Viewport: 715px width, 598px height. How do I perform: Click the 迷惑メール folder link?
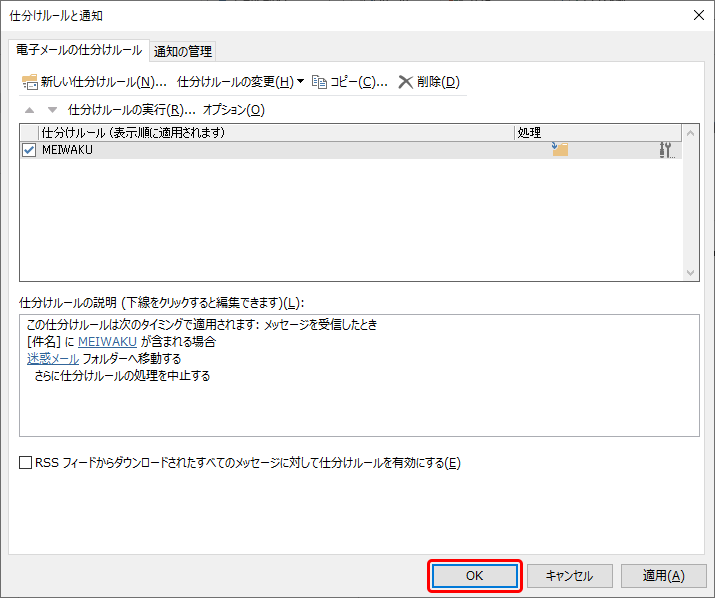(x=53, y=359)
